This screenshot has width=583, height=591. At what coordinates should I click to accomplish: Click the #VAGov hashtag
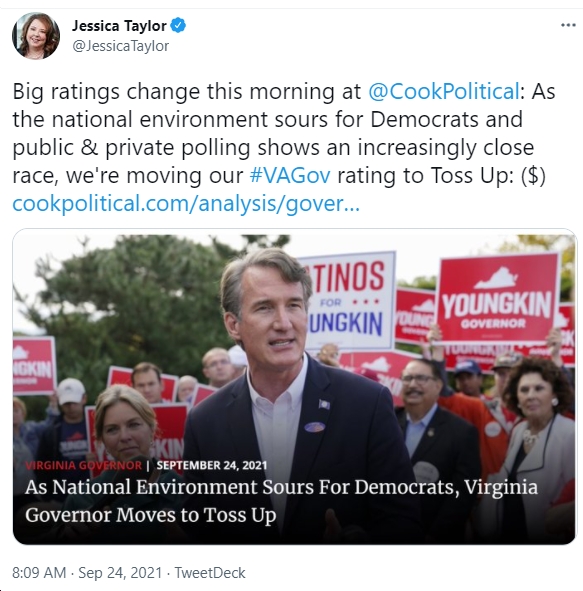(x=290, y=176)
